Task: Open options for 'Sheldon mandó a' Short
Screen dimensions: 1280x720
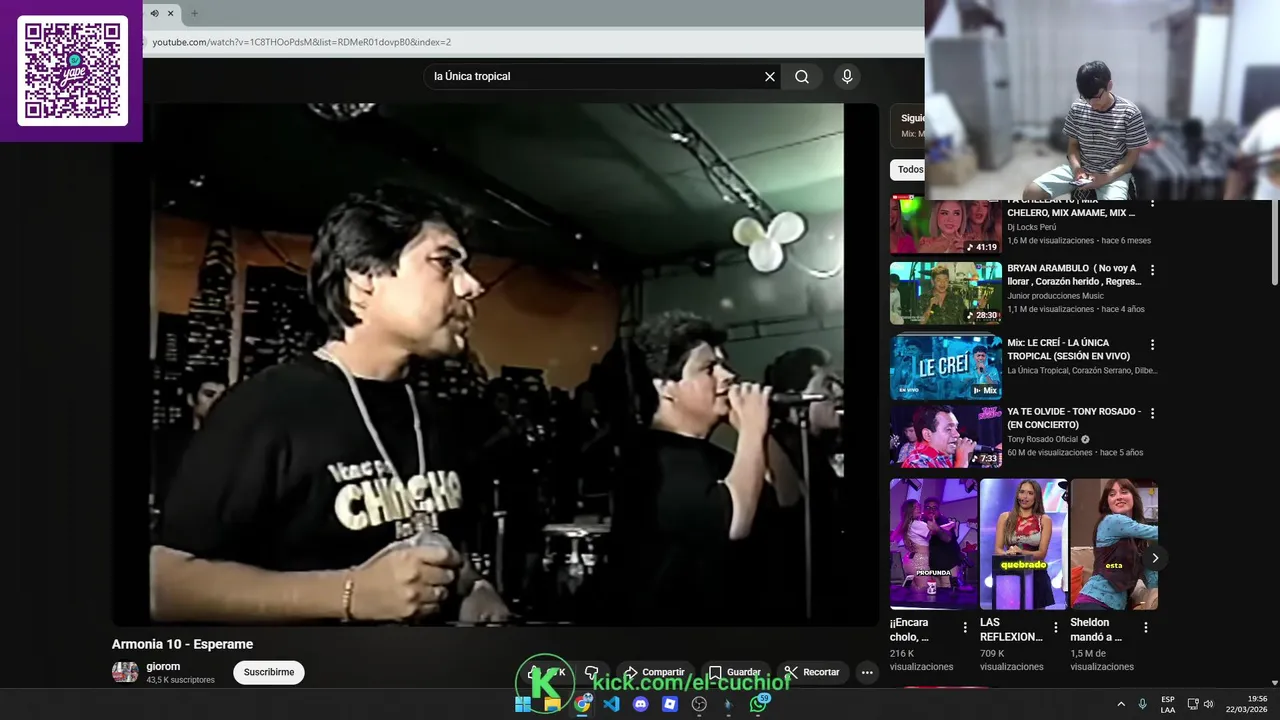Action: [x=1146, y=627]
